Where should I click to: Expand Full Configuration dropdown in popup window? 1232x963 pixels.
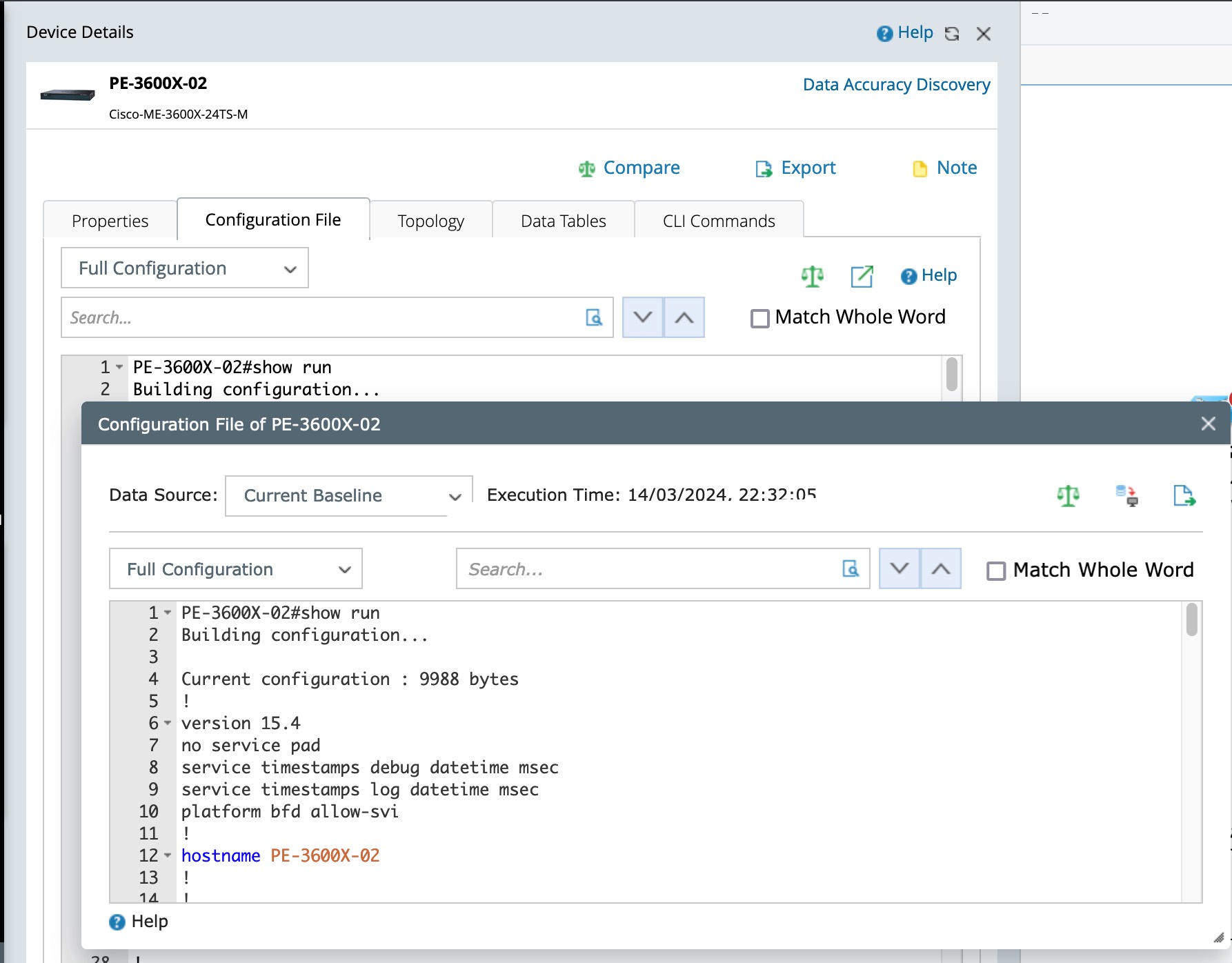point(235,569)
